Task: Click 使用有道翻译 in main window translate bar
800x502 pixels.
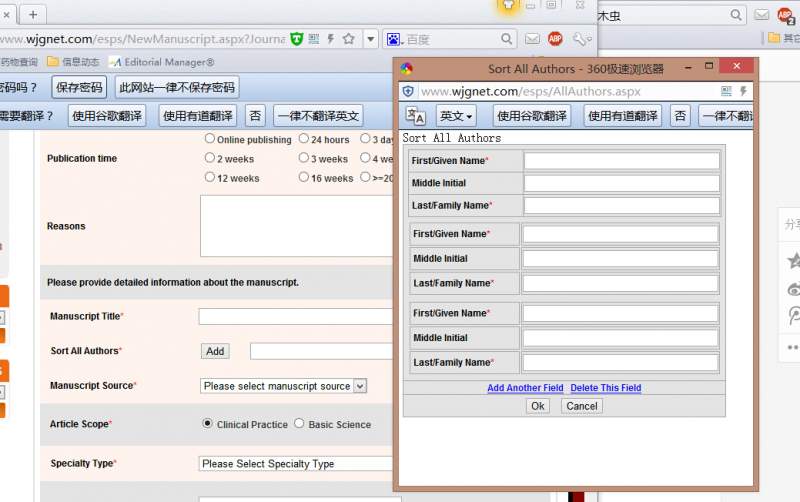Action: [198, 116]
